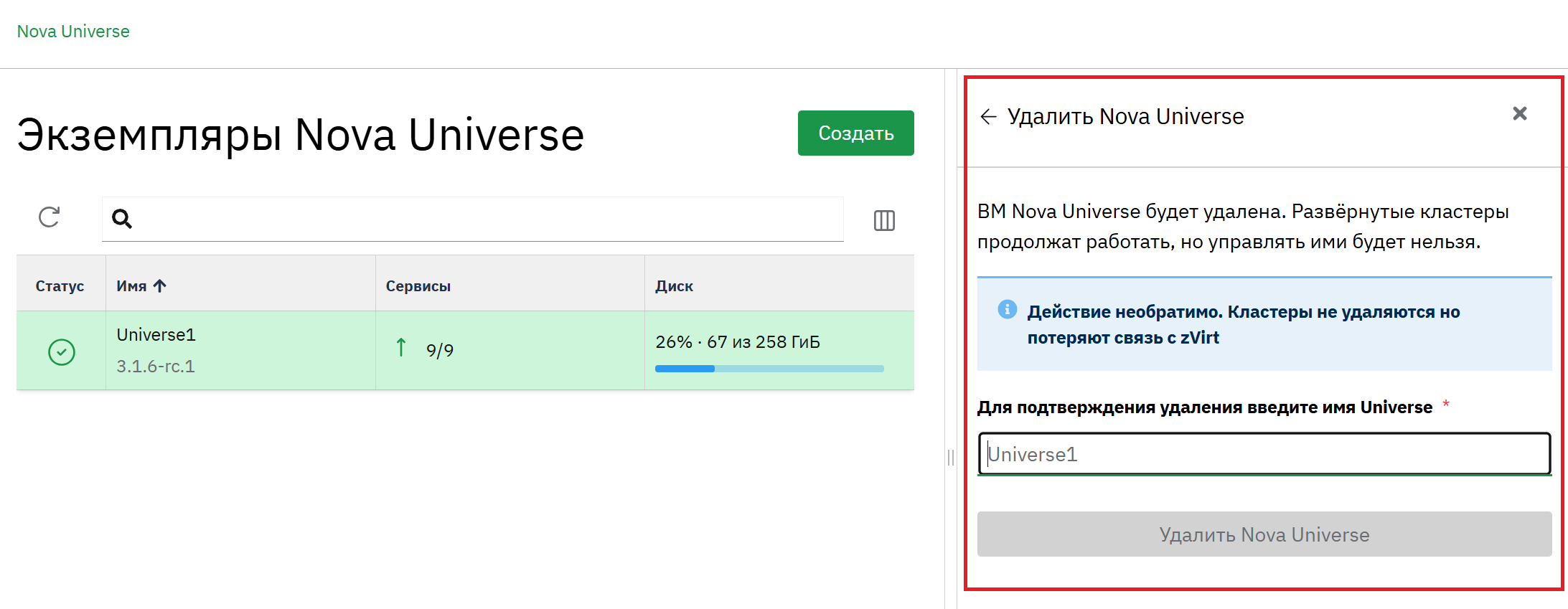Screen dimensions: 1568x609
Task: Open the Nova Universe breadcrumb link
Action: coord(73,32)
